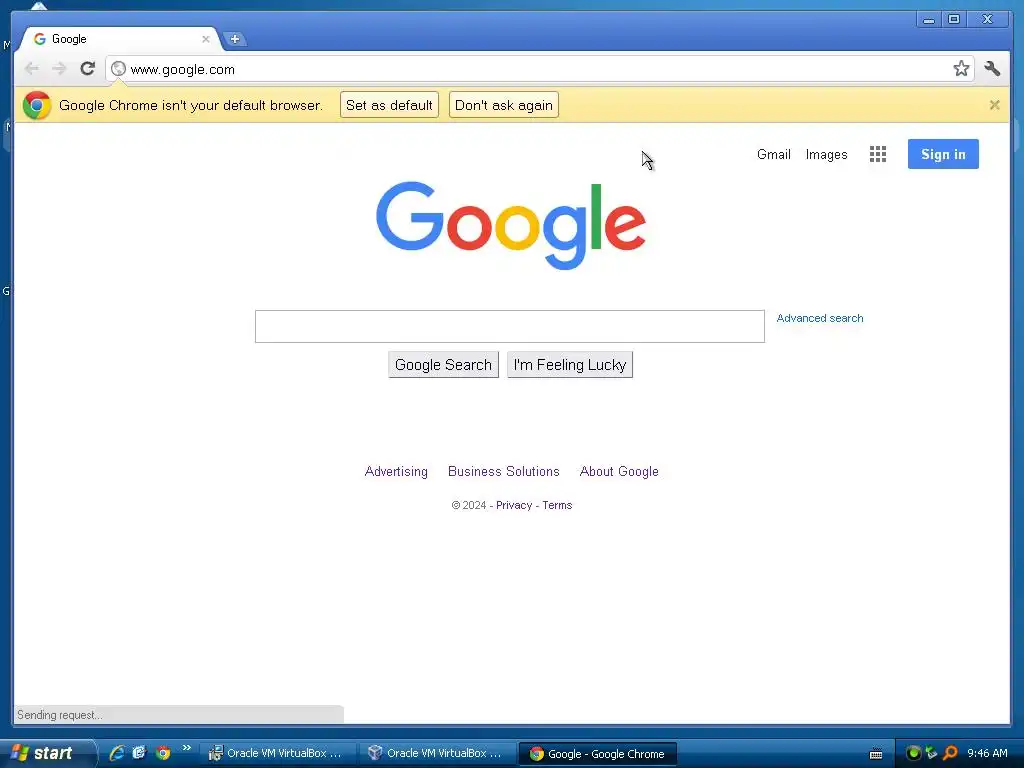Click the site info globe icon in address bar
This screenshot has height=768, width=1024.
point(118,69)
